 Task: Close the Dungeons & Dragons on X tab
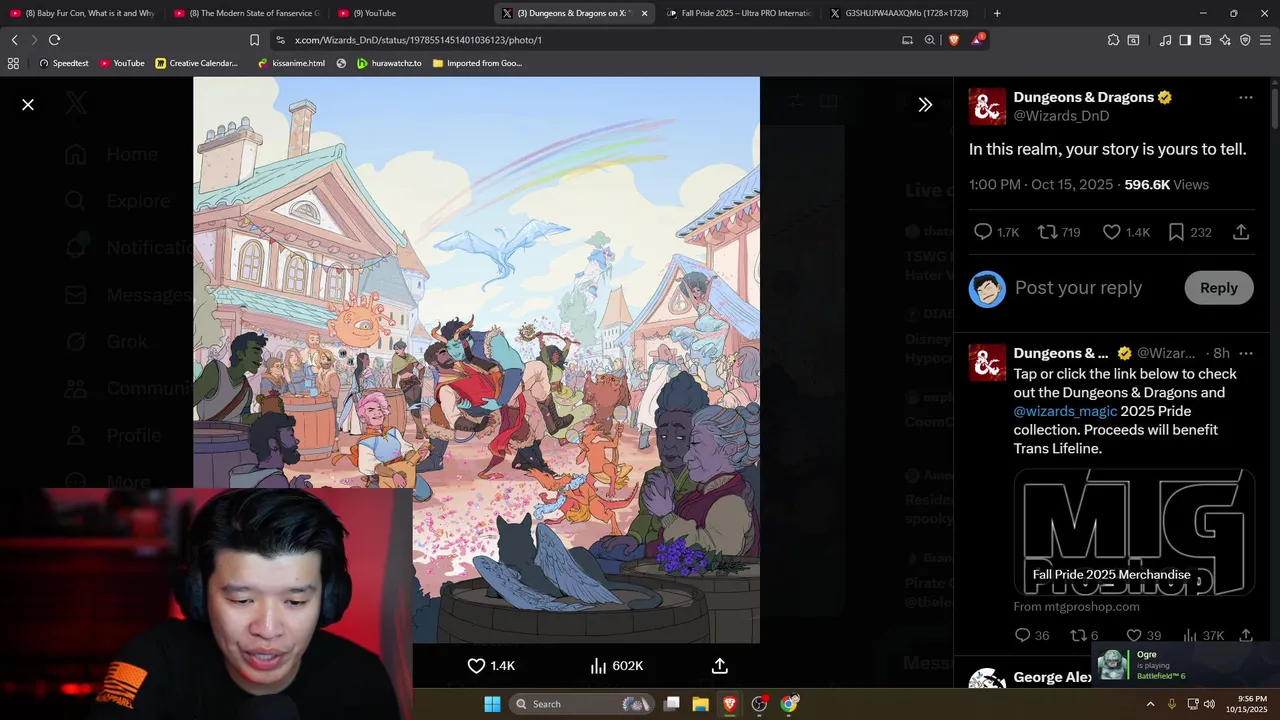(x=644, y=13)
